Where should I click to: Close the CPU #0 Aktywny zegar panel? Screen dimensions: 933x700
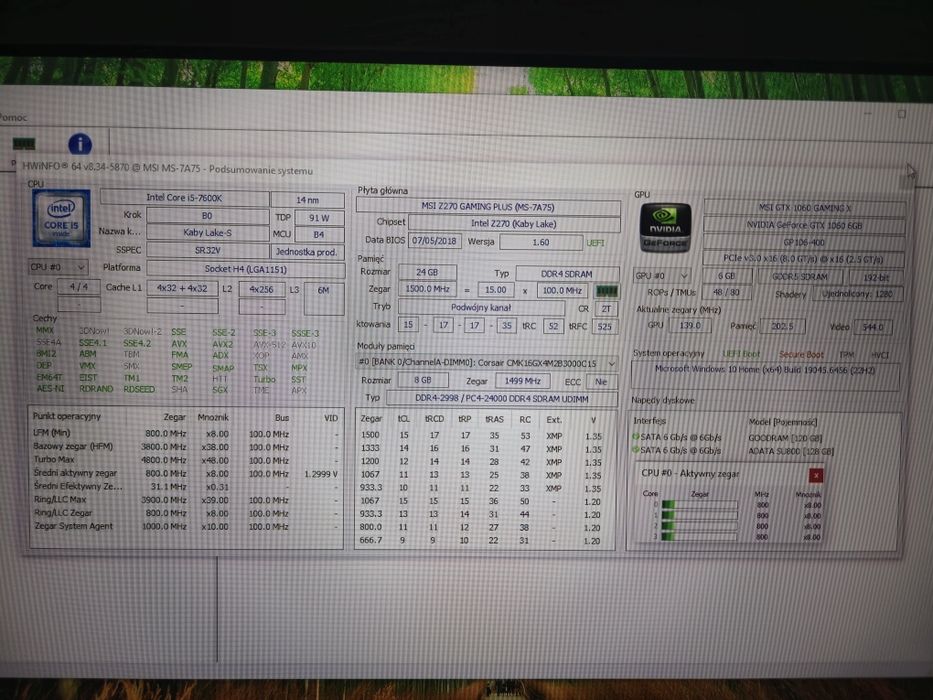[x=816, y=475]
